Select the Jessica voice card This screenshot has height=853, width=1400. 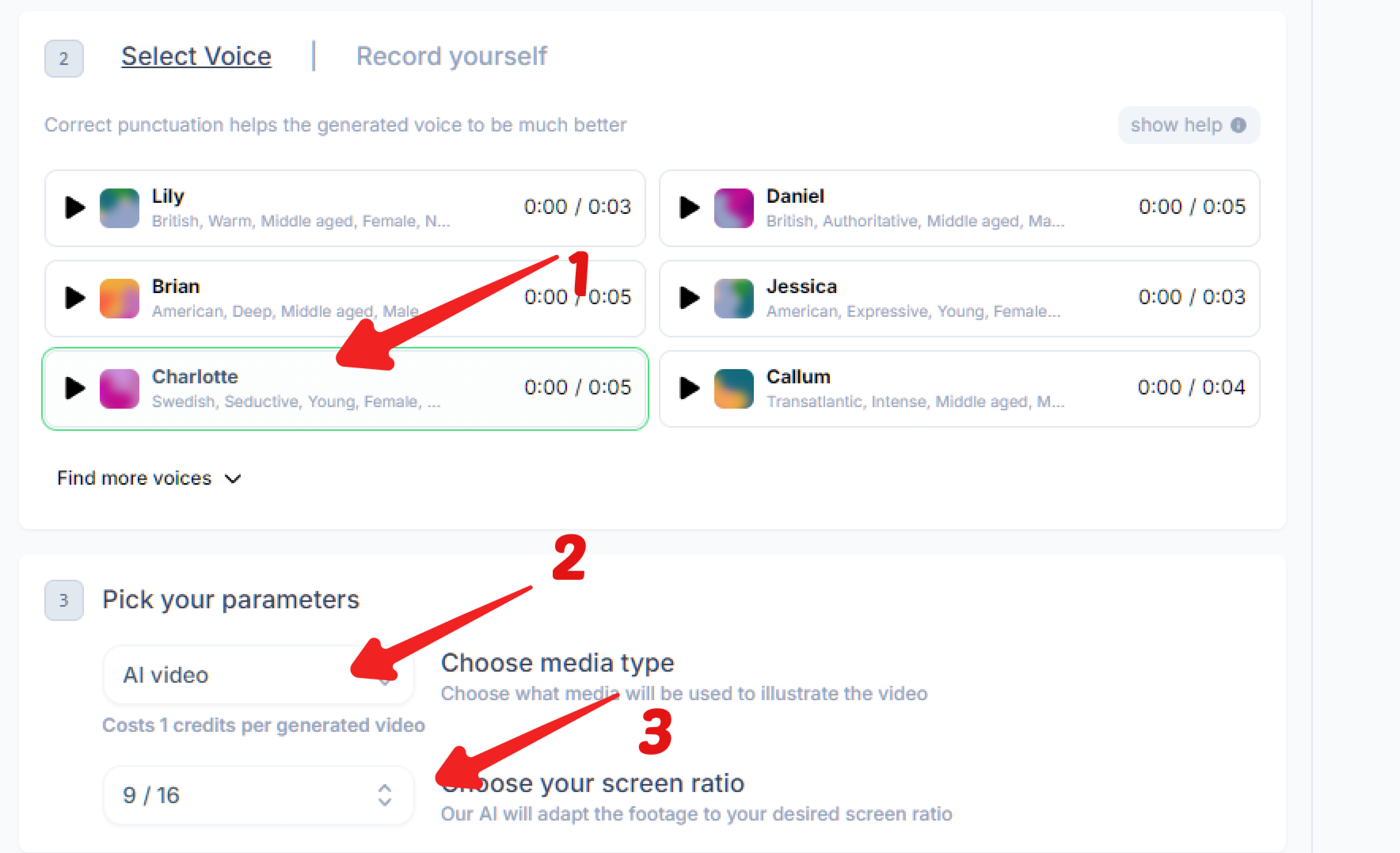click(x=959, y=298)
